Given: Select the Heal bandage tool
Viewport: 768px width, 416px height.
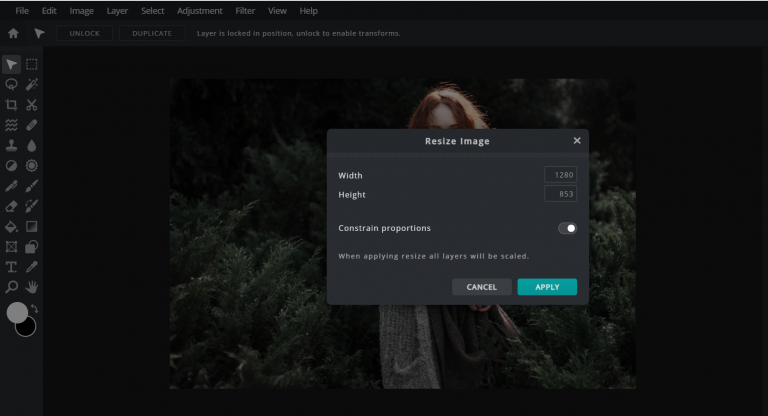Looking at the screenshot, I should [32, 125].
